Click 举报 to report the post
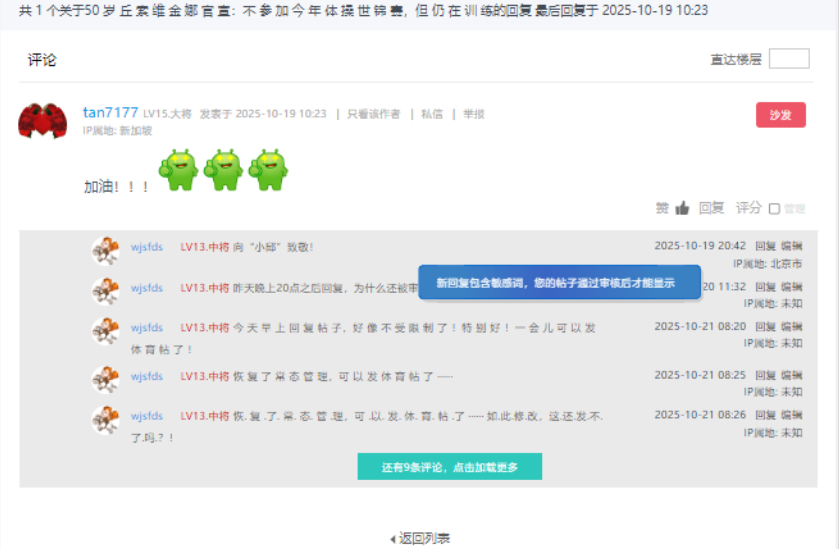839x549 pixels. 473,114
